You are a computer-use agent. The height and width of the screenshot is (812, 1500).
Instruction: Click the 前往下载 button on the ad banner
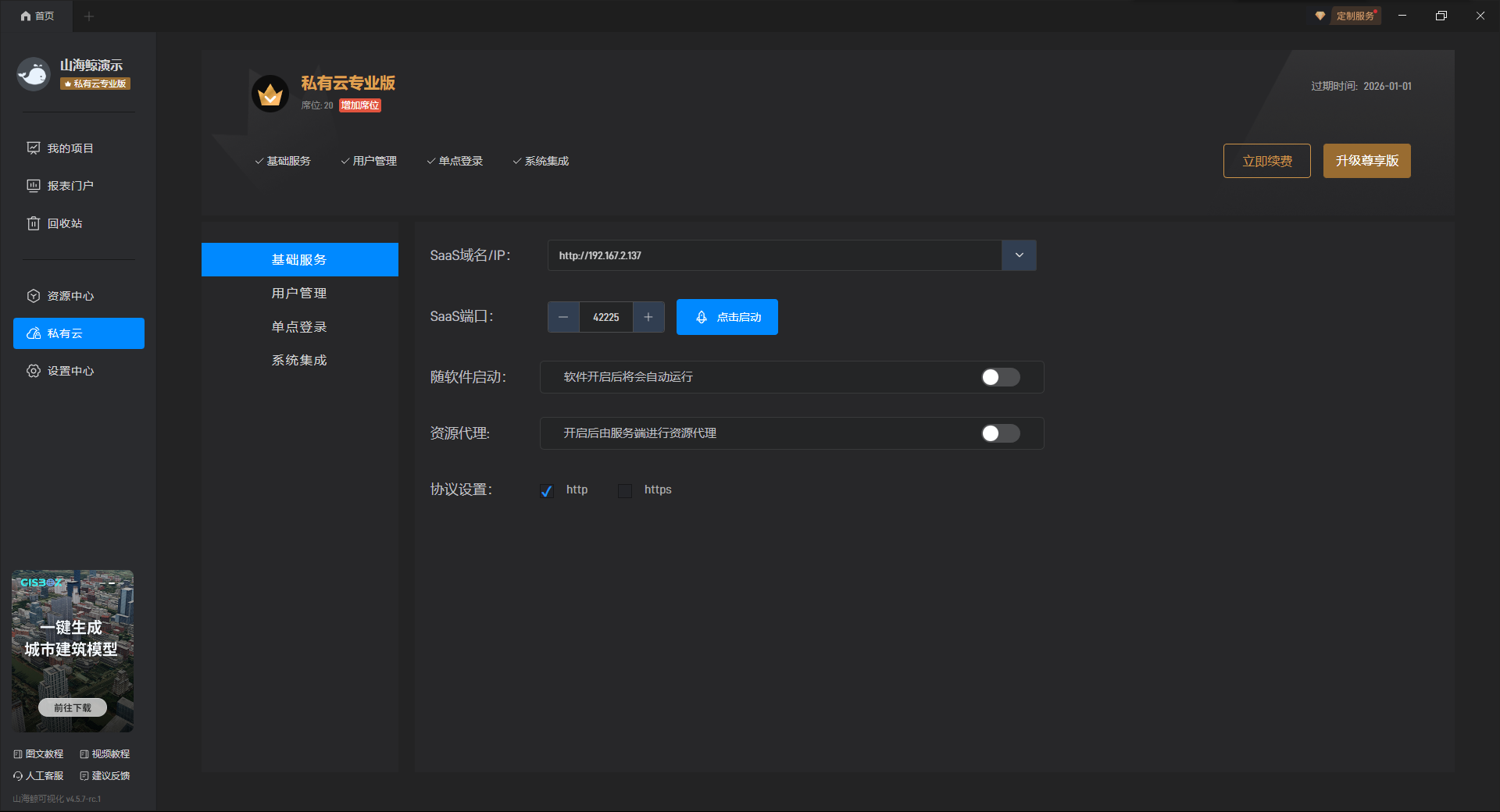73,707
